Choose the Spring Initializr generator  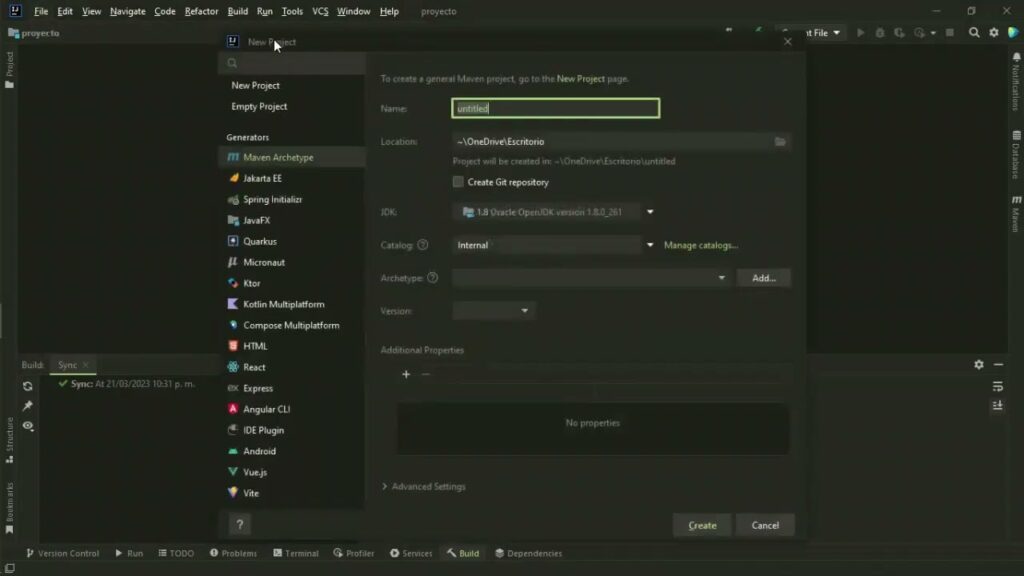(x=272, y=200)
